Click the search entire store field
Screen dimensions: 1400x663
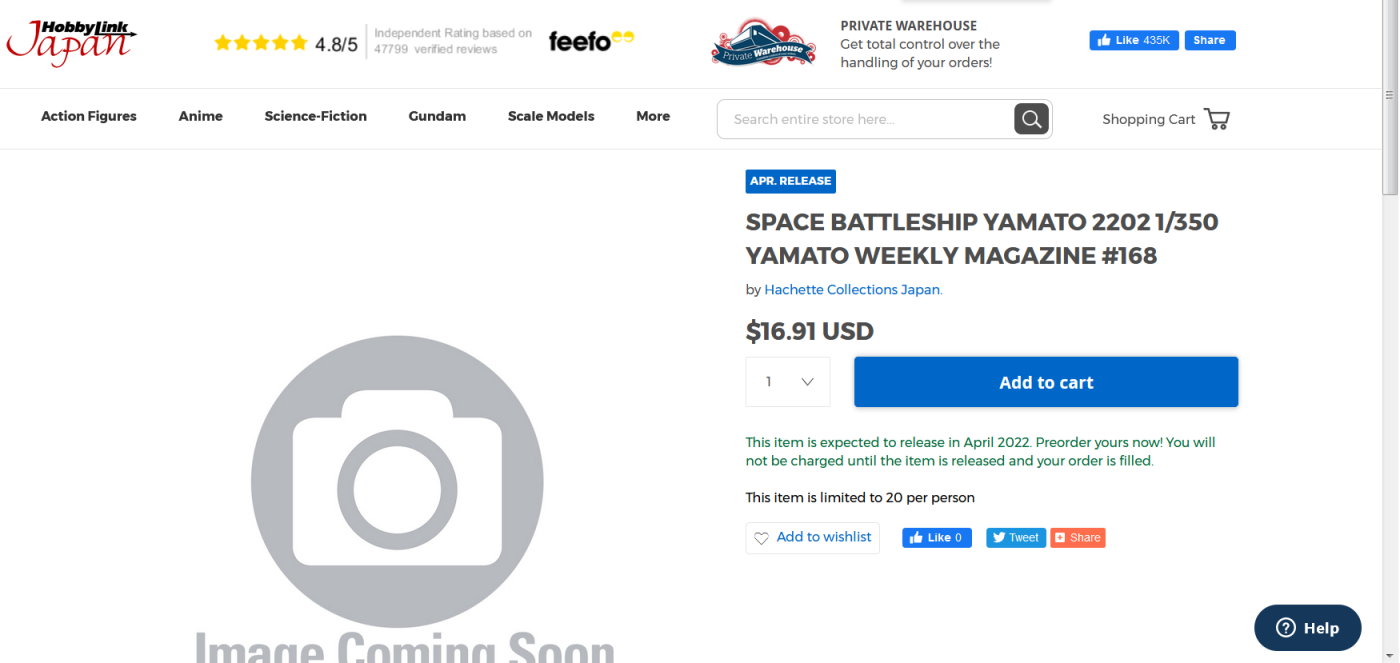pyautogui.click(x=865, y=119)
